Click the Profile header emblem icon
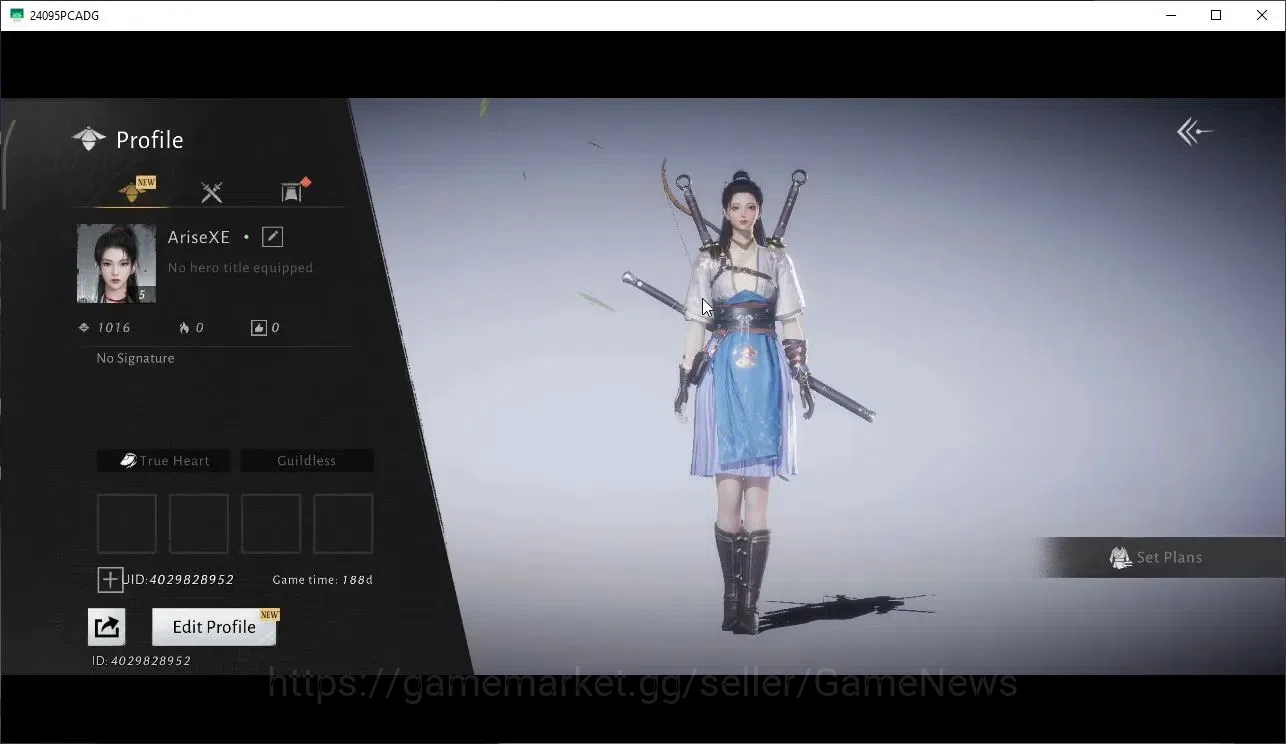1286x744 pixels. (x=89, y=139)
